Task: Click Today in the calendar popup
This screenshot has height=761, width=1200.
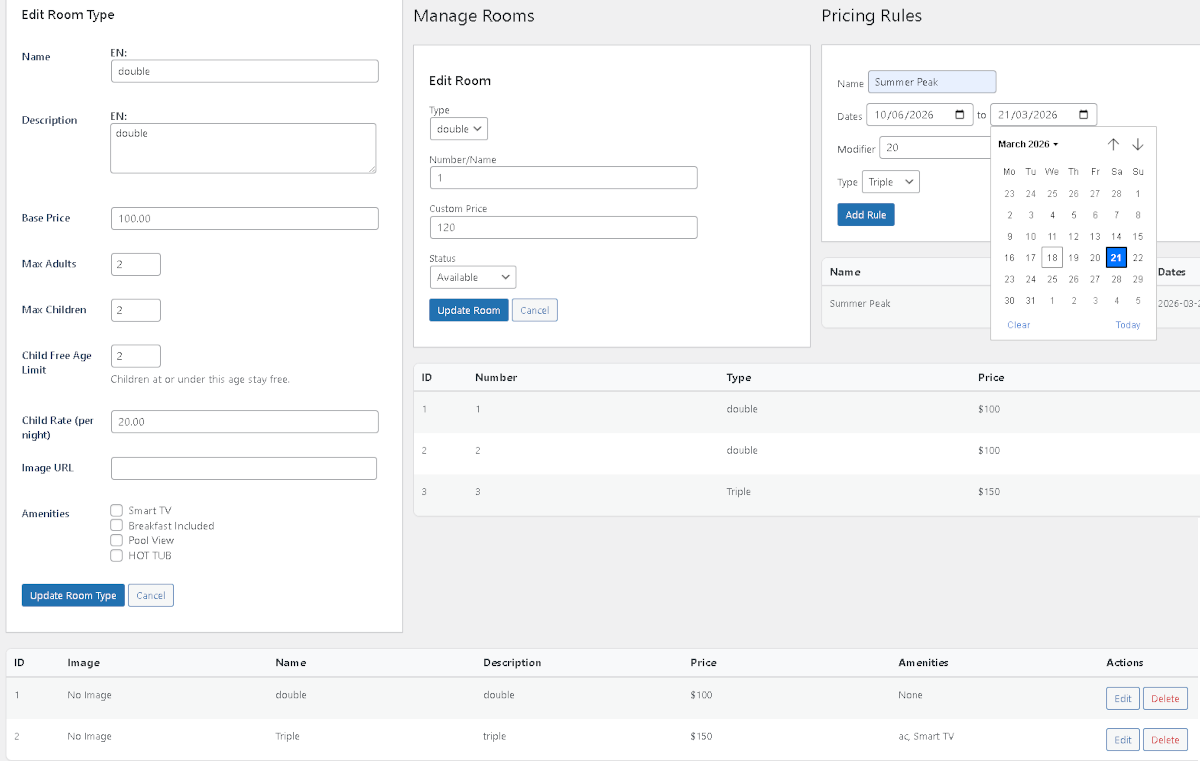Action: coord(1127,324)
